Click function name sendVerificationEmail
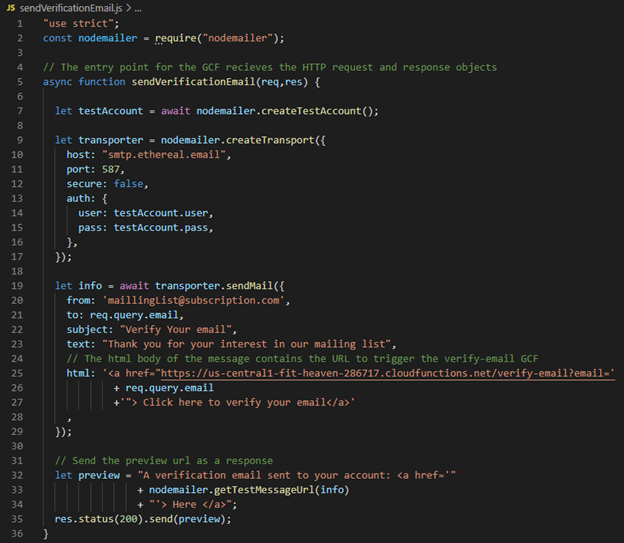624x543 pixels. click(193, 82)
